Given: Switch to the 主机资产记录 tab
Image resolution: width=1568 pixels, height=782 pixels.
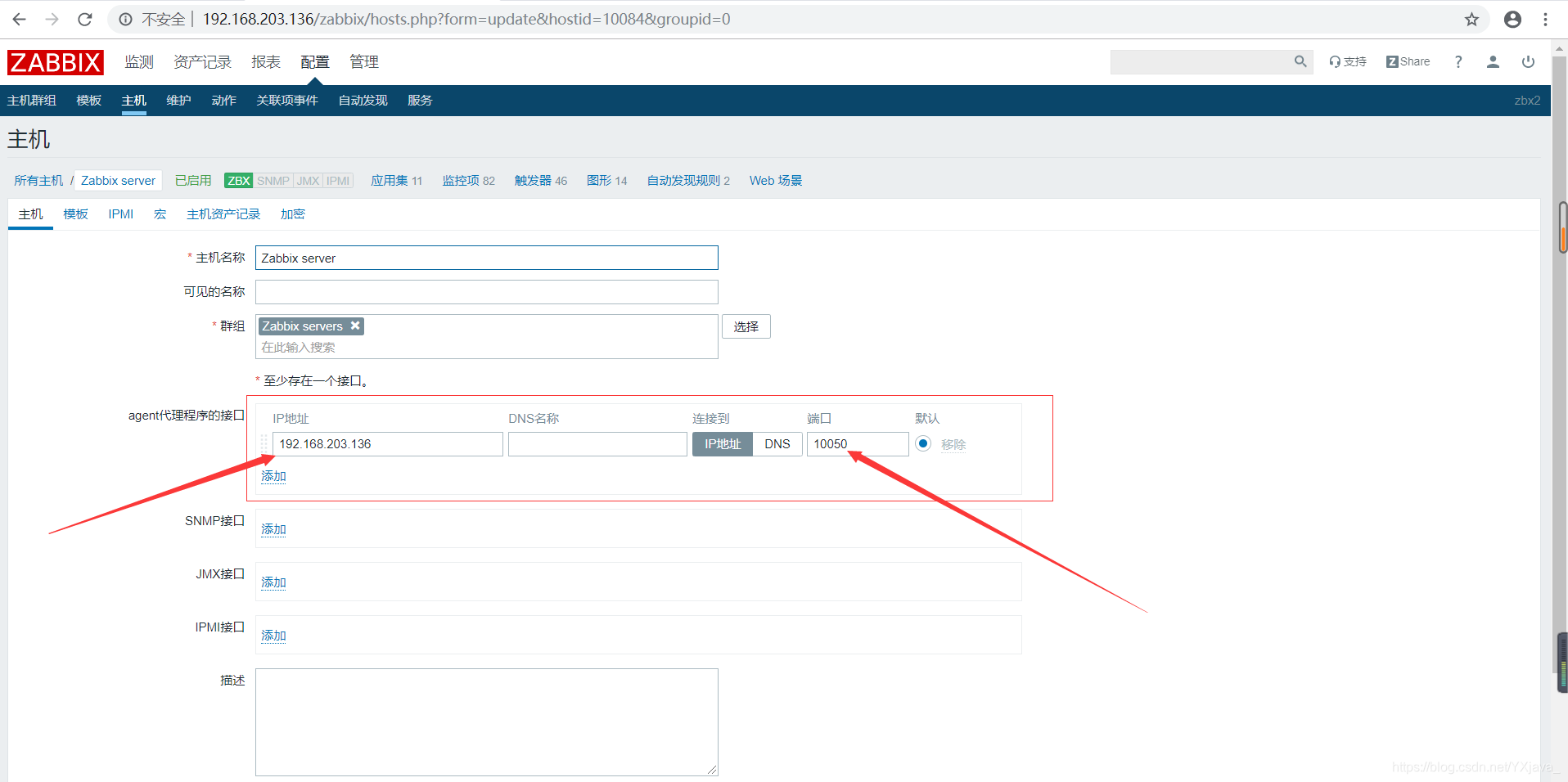Looking at the screenshot, I should tap(223, 214).
